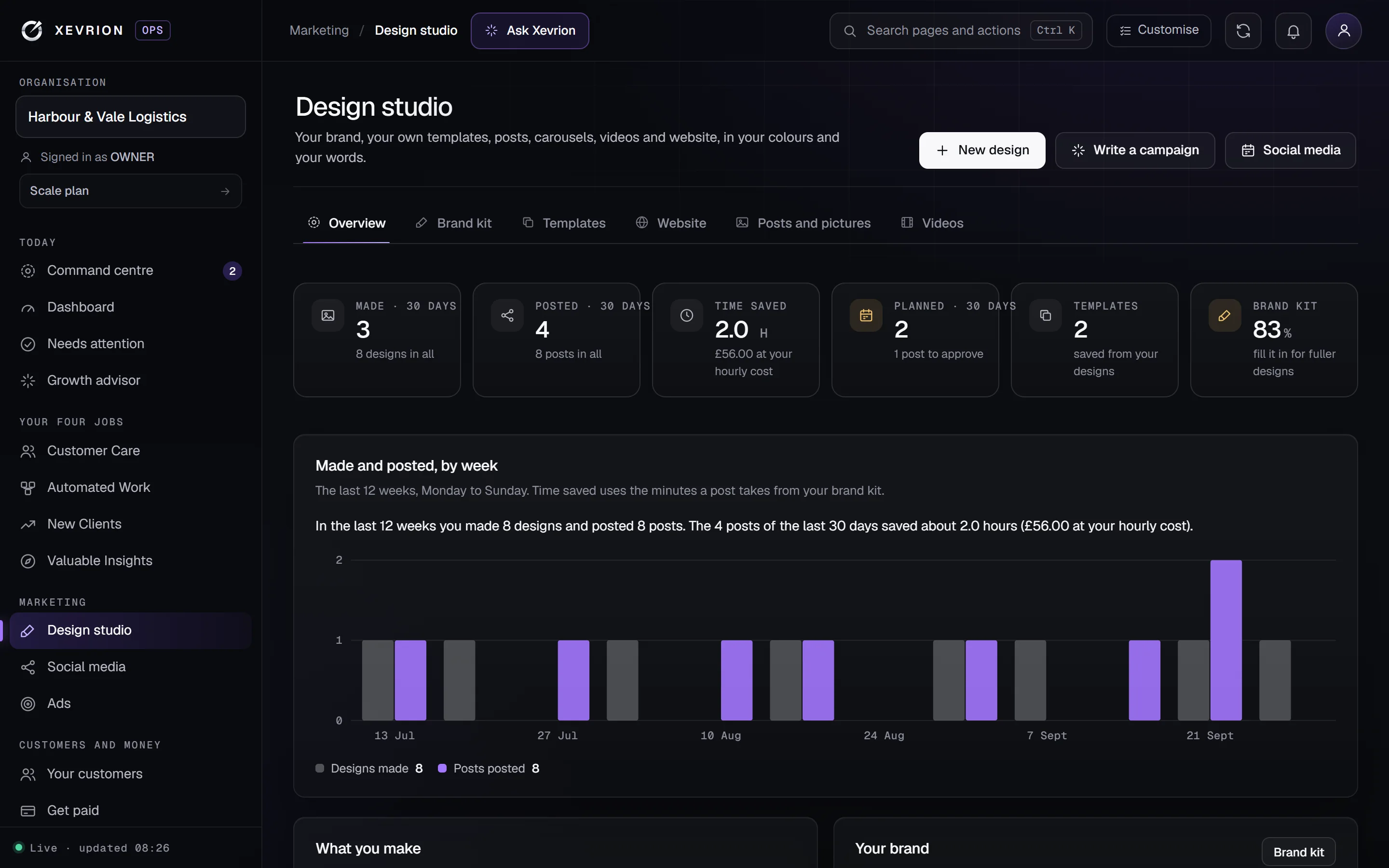Switch to the Brand kit tab
Image resolution: width=1389 pixels, height=868 pixels.
pos(453,223)
